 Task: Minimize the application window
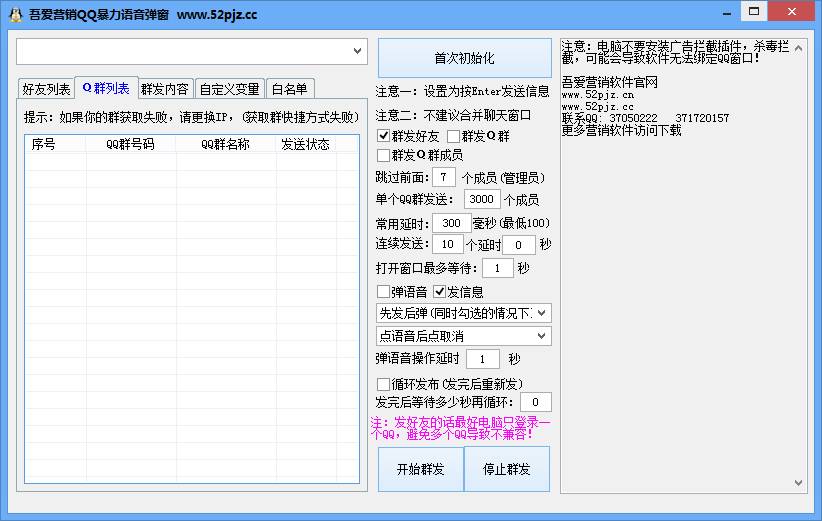727,13
